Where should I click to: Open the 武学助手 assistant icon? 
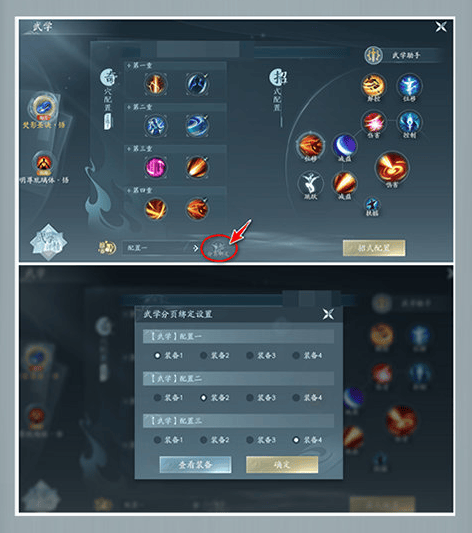tap(373, 55)
